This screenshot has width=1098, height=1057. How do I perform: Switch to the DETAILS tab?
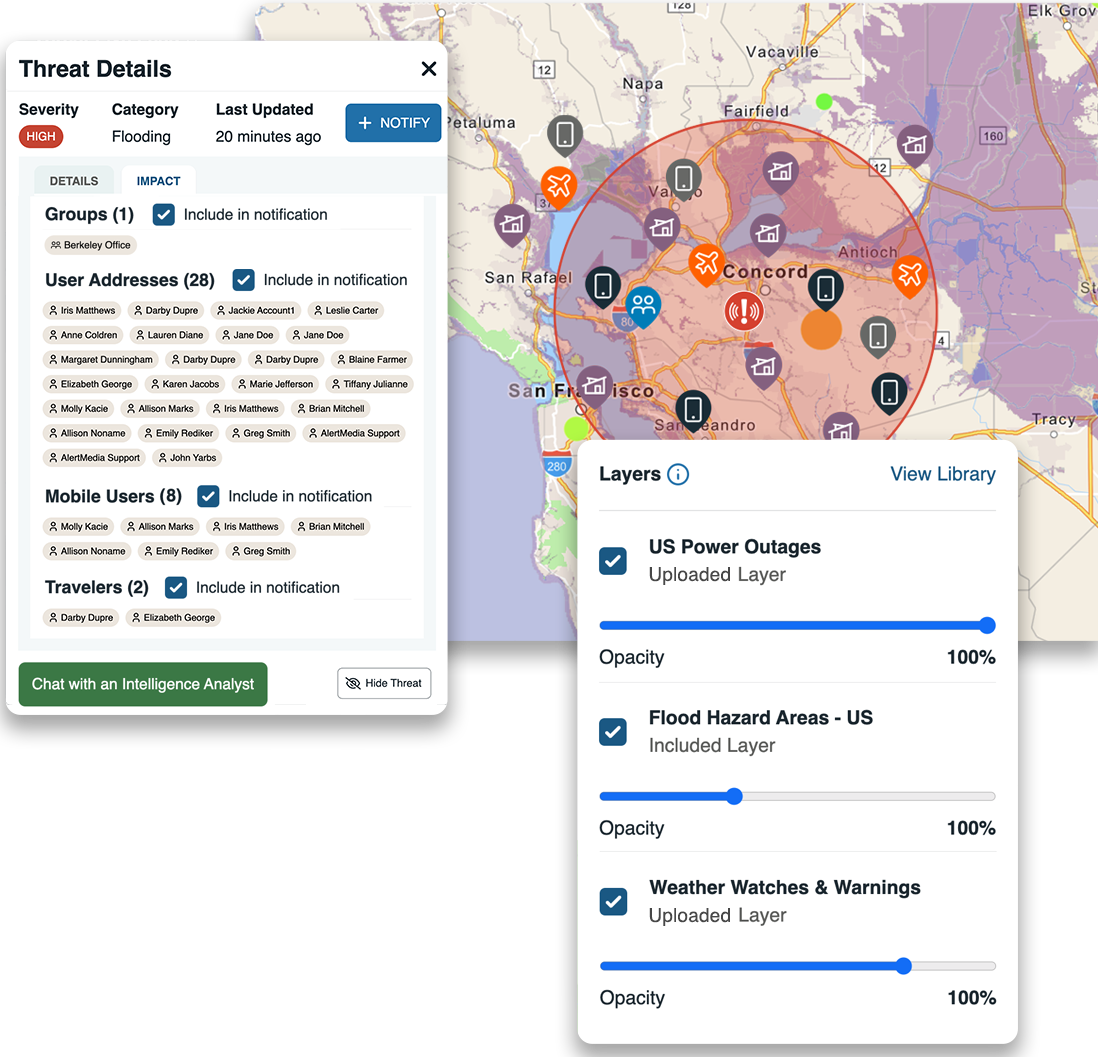coord(72,180)
